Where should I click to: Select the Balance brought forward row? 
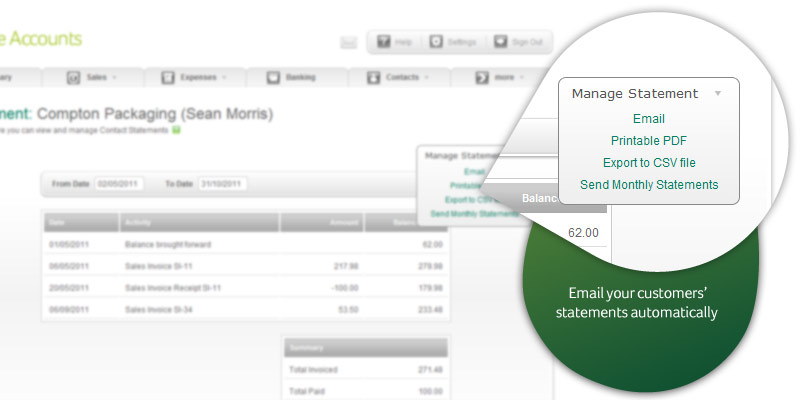click(x=246, y=244)
